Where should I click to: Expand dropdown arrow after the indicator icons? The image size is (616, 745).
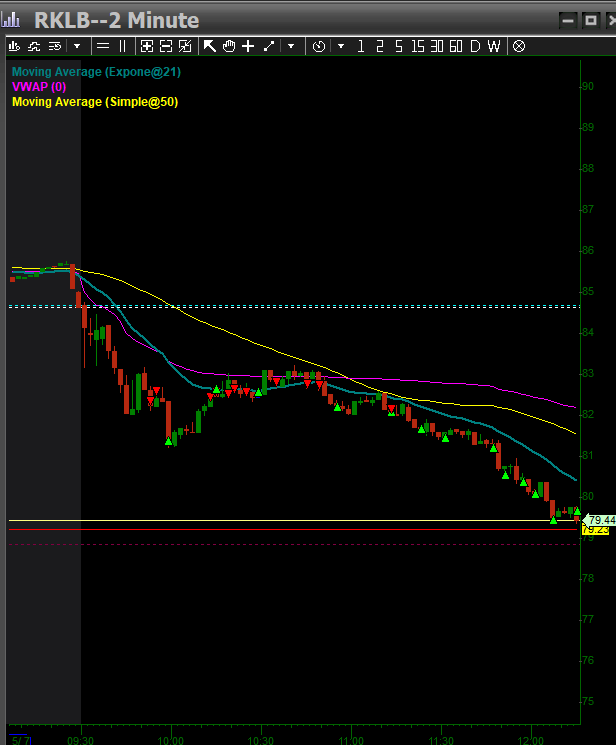pos(77,46)
